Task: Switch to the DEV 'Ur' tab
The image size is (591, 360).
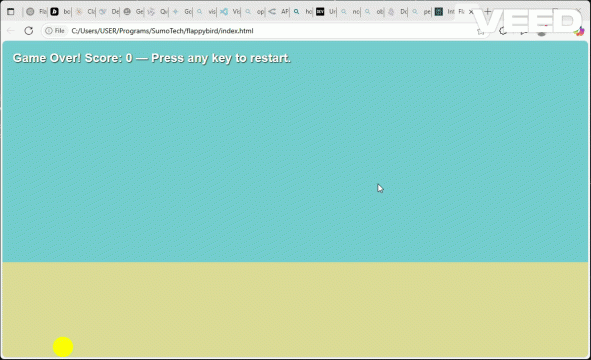Action: click(326, 12)
